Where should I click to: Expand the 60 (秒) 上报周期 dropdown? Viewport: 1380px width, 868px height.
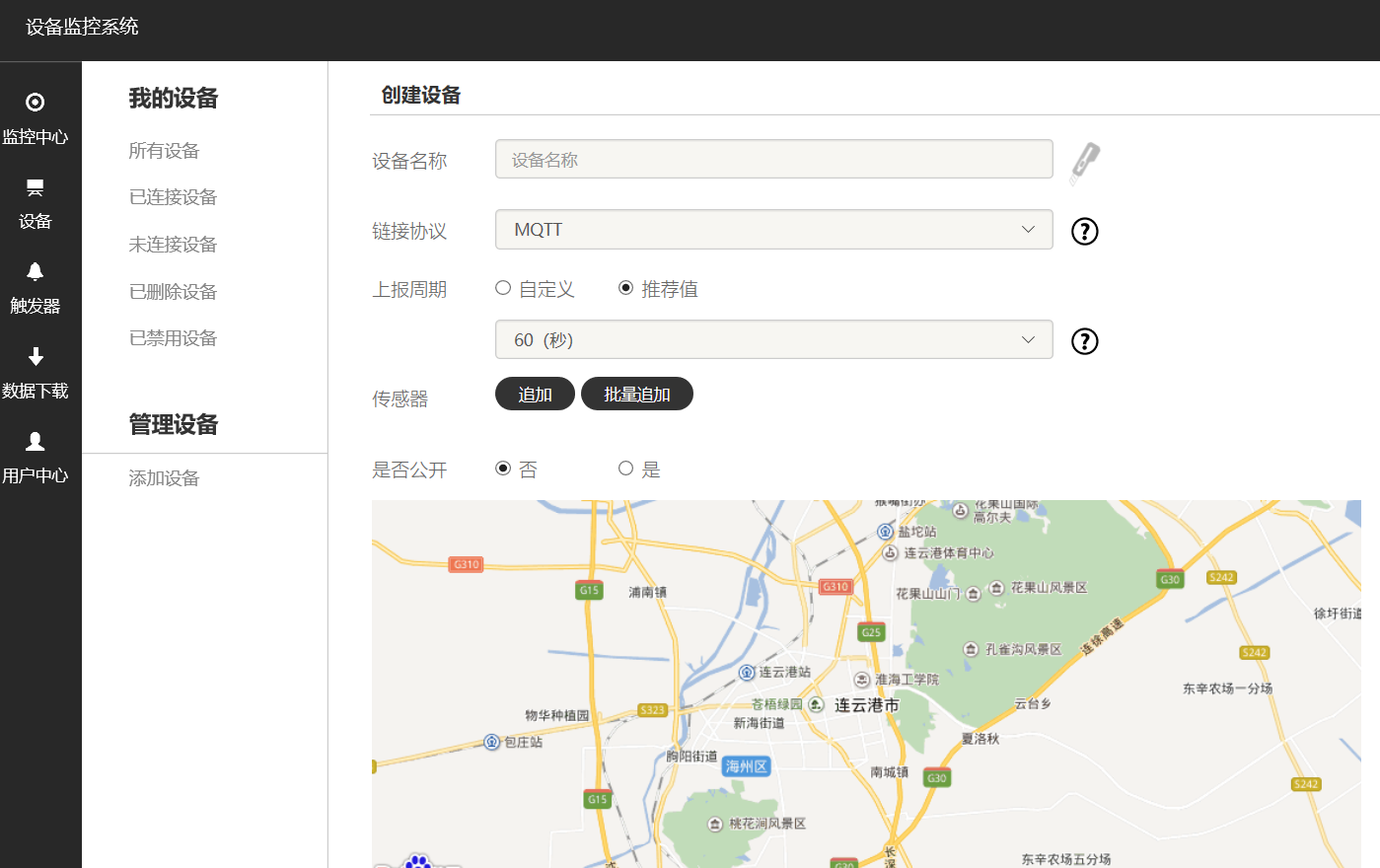point(773,340)
